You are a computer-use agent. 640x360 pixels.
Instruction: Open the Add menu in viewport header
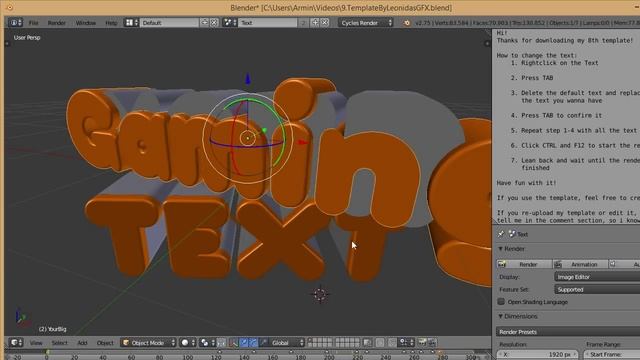point(82,343)
